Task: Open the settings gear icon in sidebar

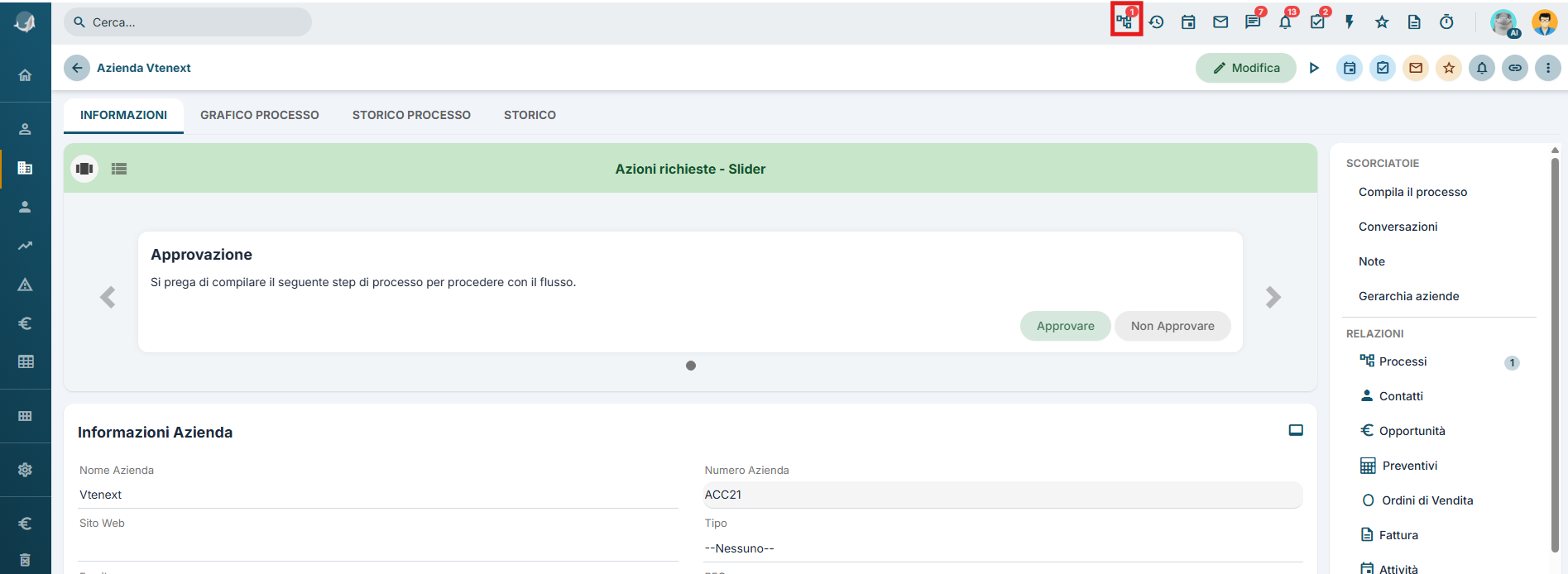Action: (26, 470)
